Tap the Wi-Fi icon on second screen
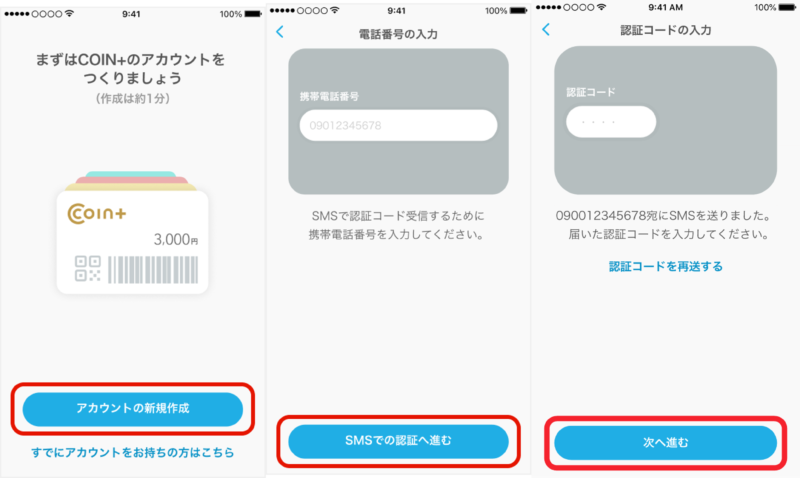The image size is (800, 478). point(334,10)
